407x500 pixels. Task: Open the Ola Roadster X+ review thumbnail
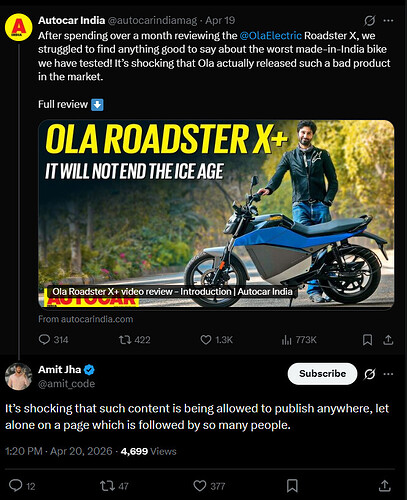coord(216,214)
